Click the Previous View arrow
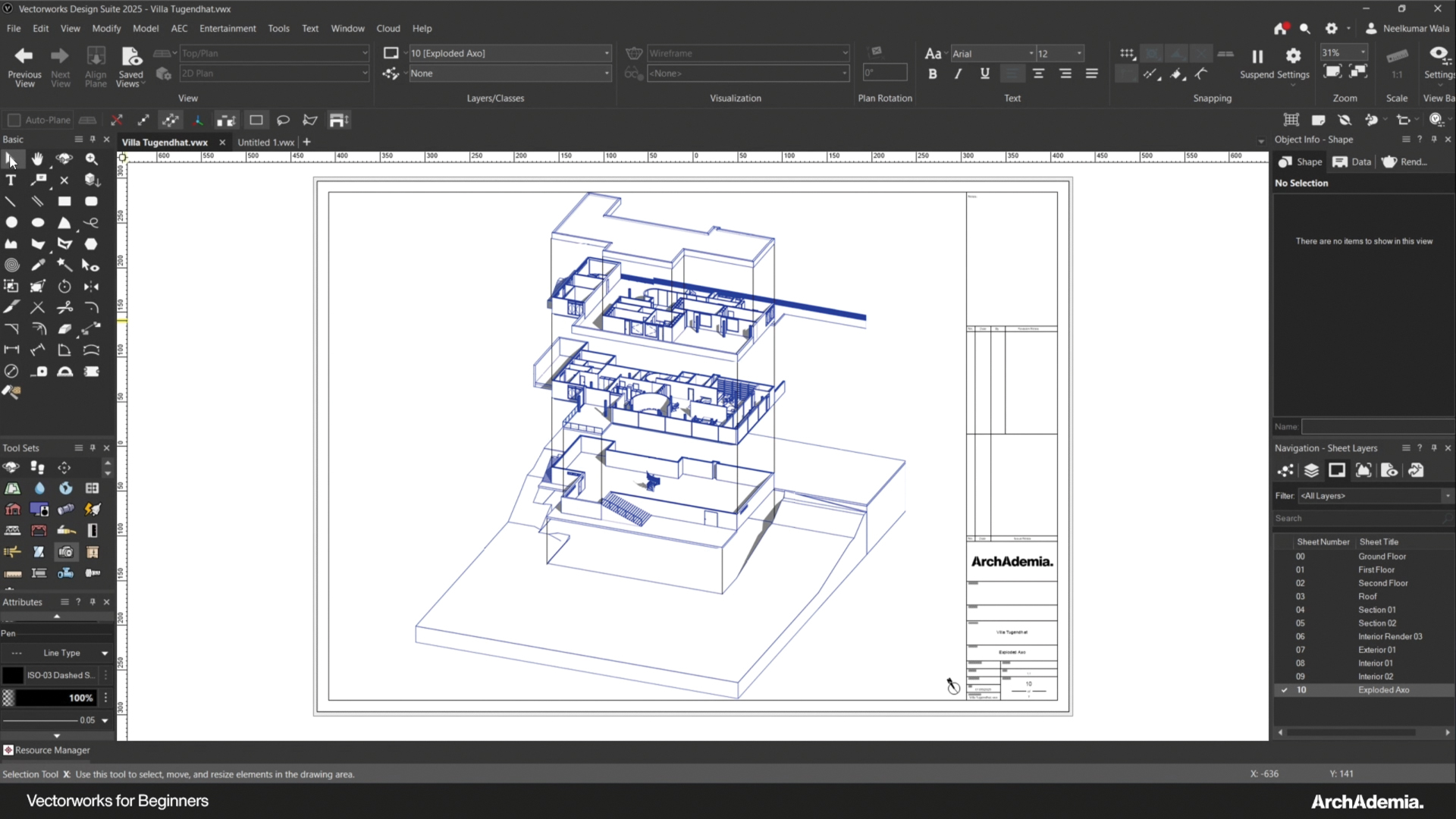The width and height of the screenshot is (1456, 819). point(24,56)
